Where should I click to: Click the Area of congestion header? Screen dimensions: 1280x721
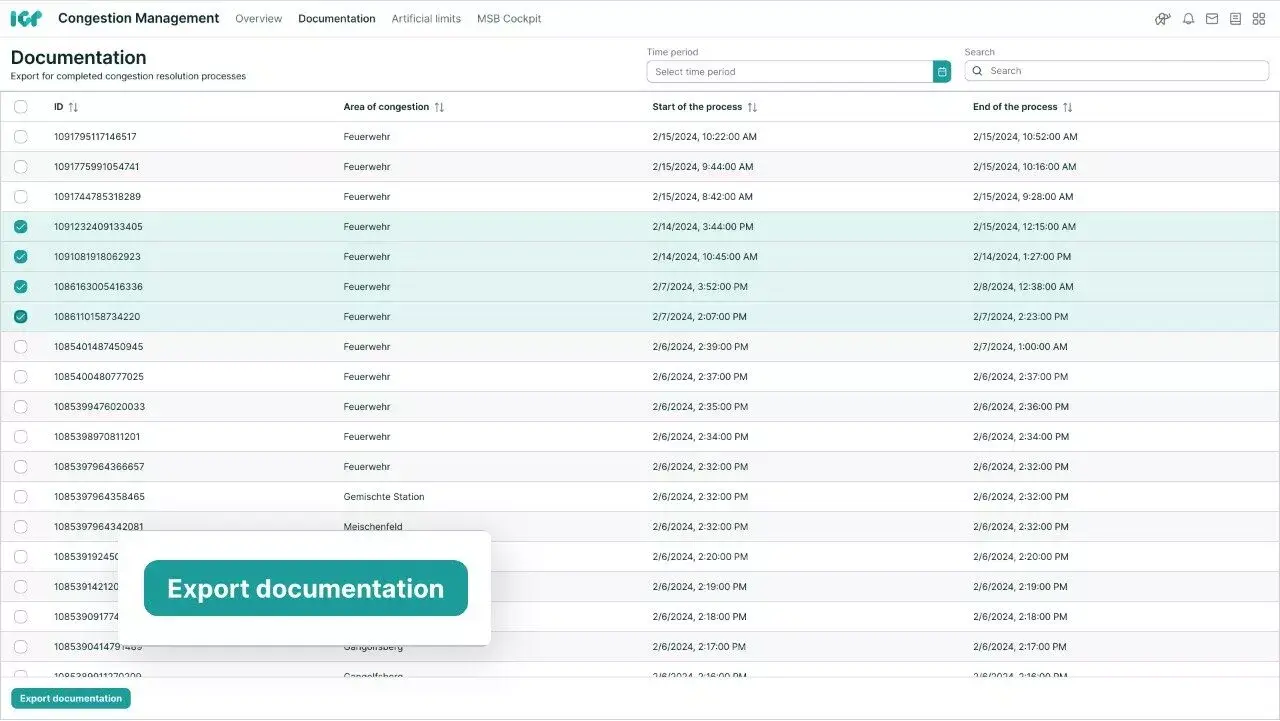click(386, 107)
